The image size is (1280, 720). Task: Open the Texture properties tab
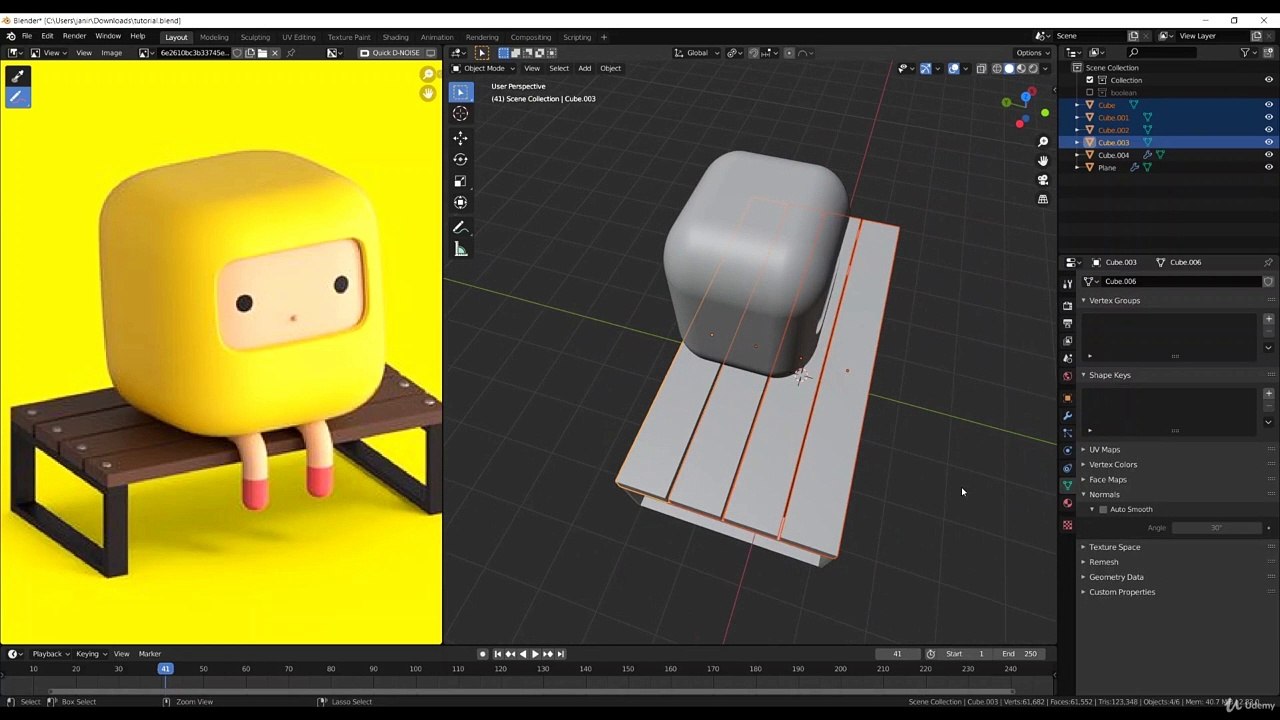[x=1067, y=525]
